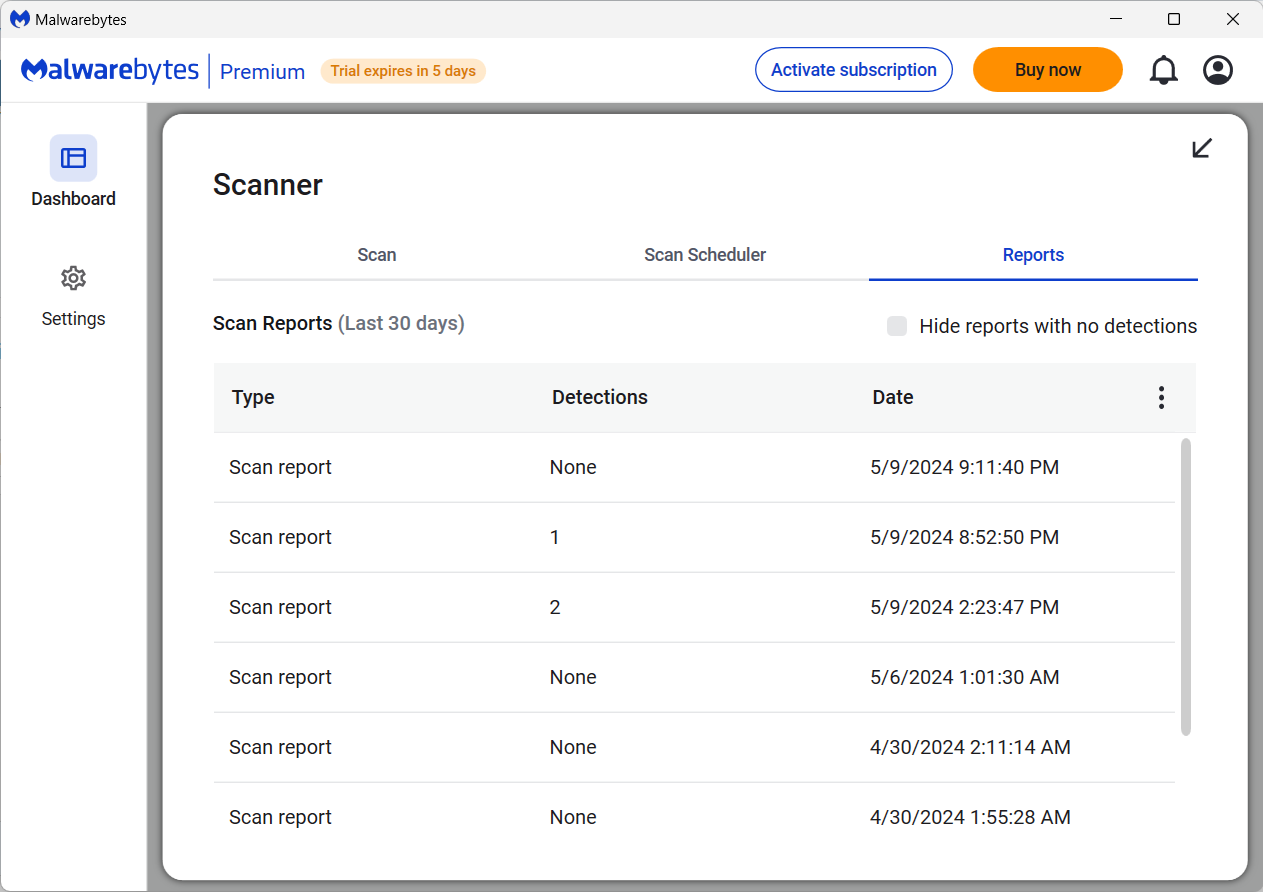Open the scan report from 9:11:40 PM
Screen dimensions: 1263x892
[694, 467]
